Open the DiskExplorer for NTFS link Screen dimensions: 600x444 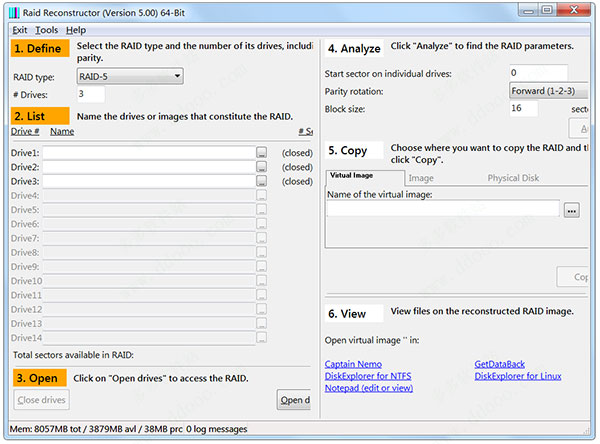pyautogui.click(x=368, y=376)
